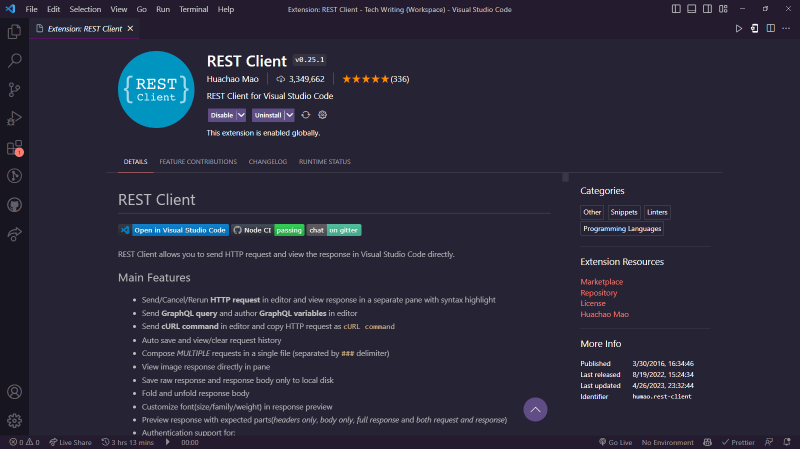Open the Run menu

pyautogui.click(x=163, y=9)
